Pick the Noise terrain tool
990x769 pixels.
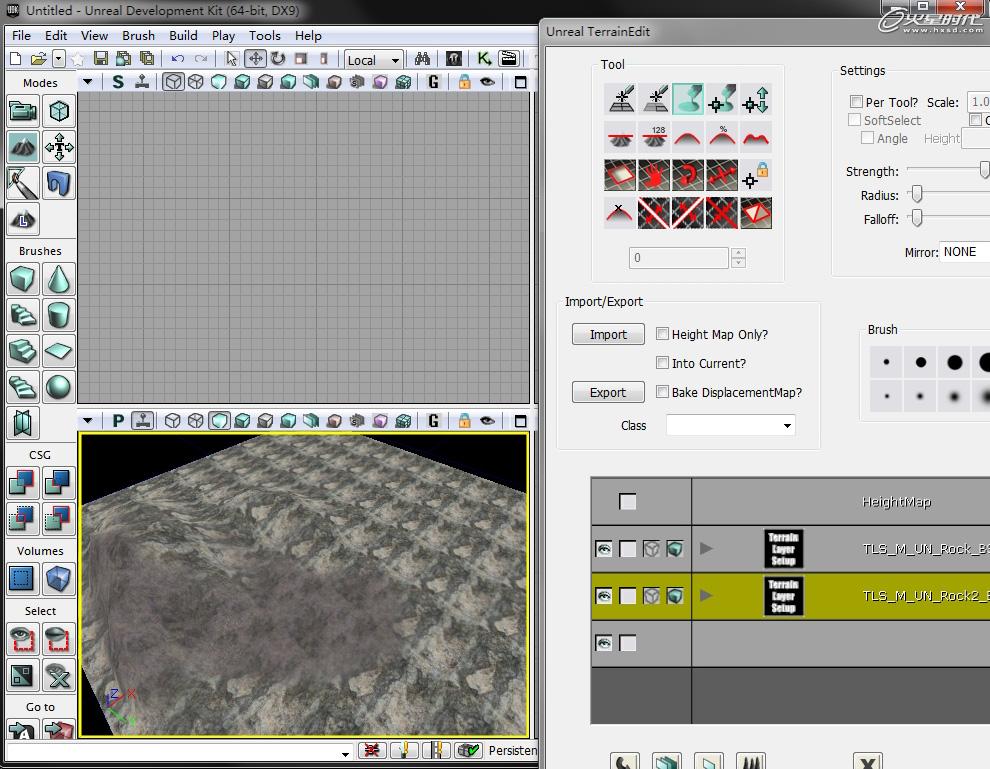coord(756,137)
